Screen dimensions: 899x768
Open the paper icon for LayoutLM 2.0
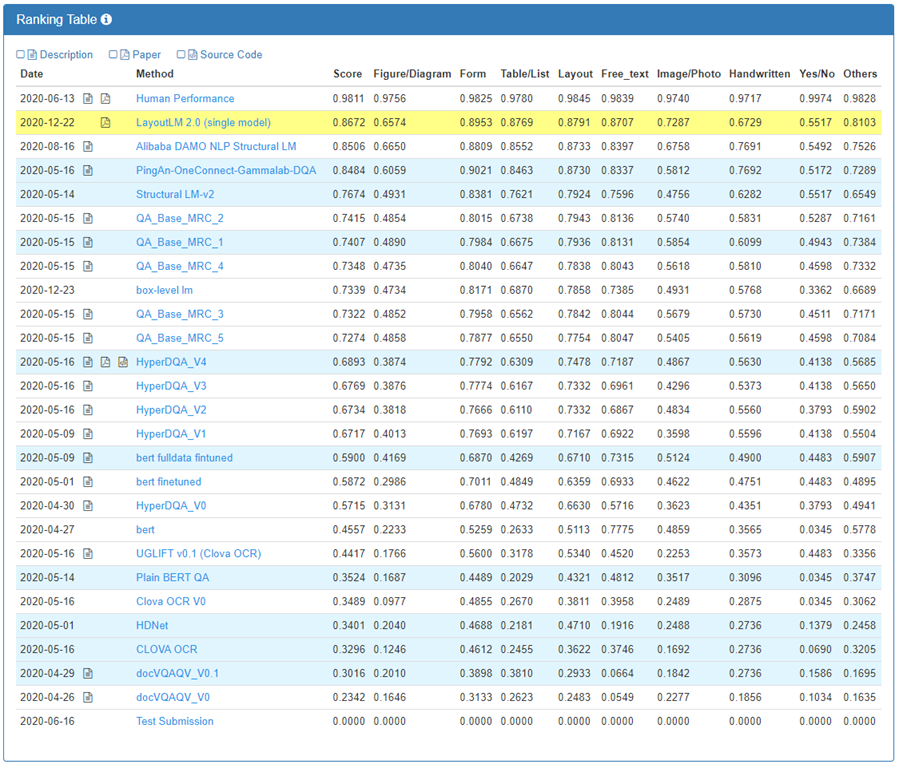(x=106, y=123)
